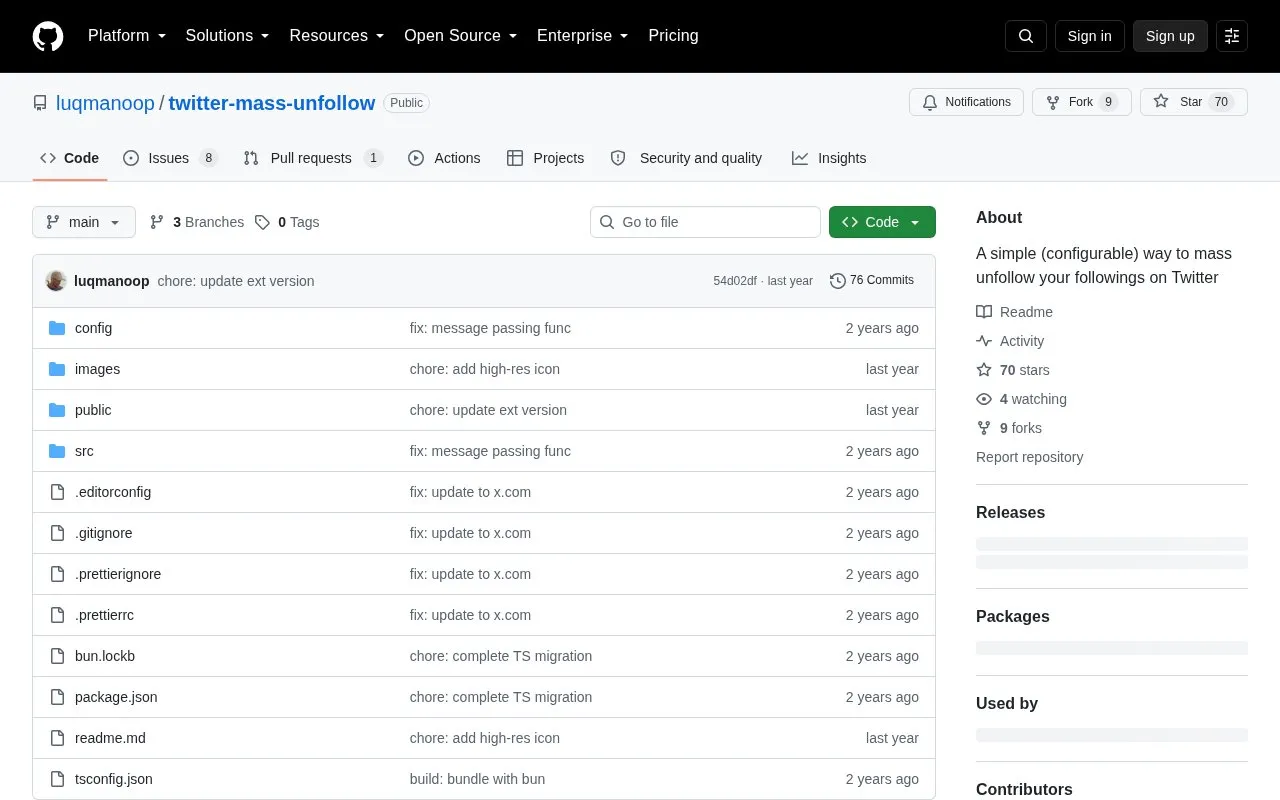The image size is (1280, 800).
Task: Switch to the Issues tab
Action: click(x=170, y=158)
